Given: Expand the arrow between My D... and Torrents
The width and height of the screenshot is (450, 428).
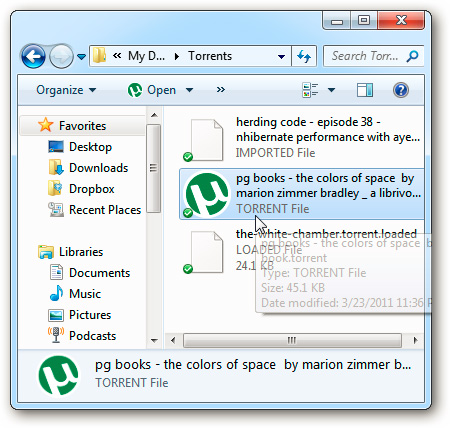Looking at the screenshot, I should 177,56.
